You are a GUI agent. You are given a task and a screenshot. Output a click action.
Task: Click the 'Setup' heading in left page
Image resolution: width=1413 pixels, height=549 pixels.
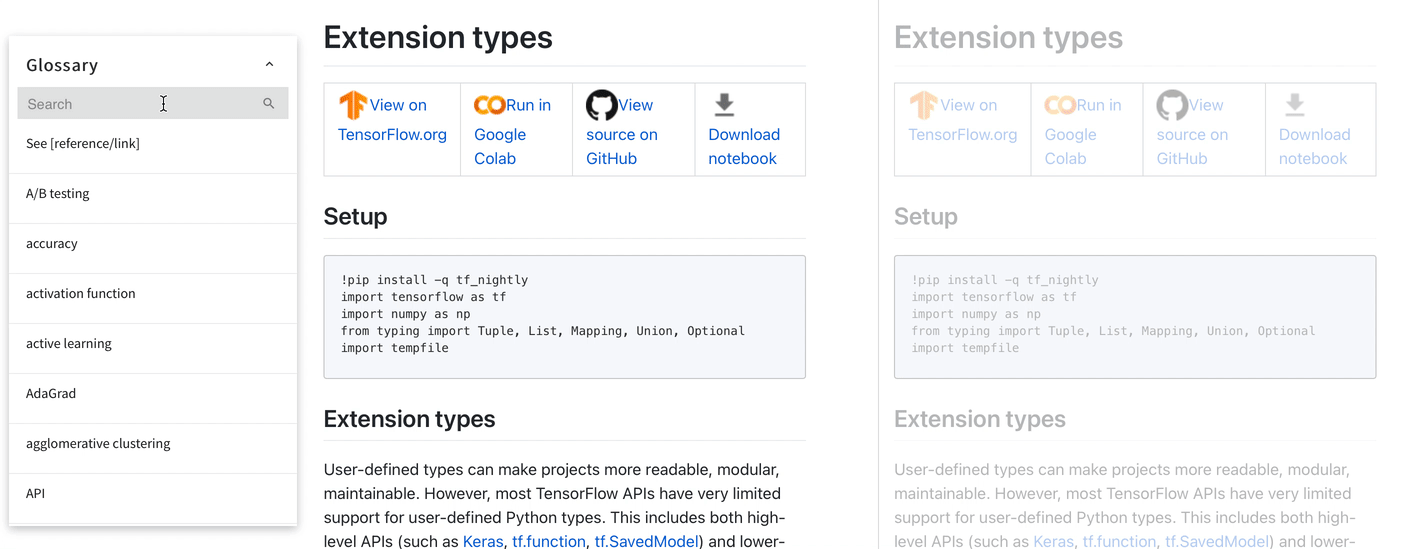355,217
